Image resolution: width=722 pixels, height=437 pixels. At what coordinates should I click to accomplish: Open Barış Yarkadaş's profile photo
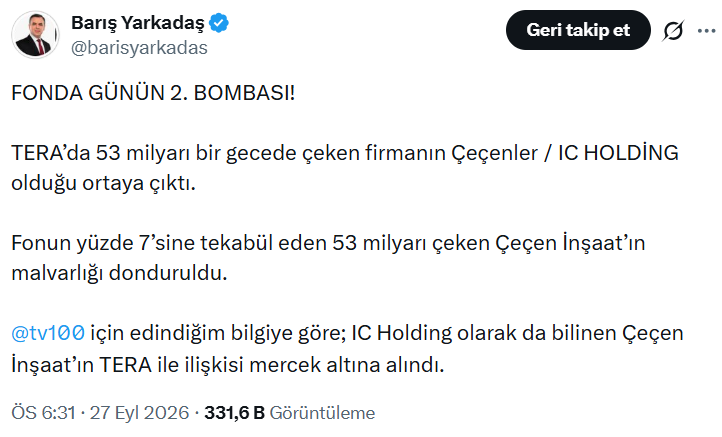click(35, 35)
